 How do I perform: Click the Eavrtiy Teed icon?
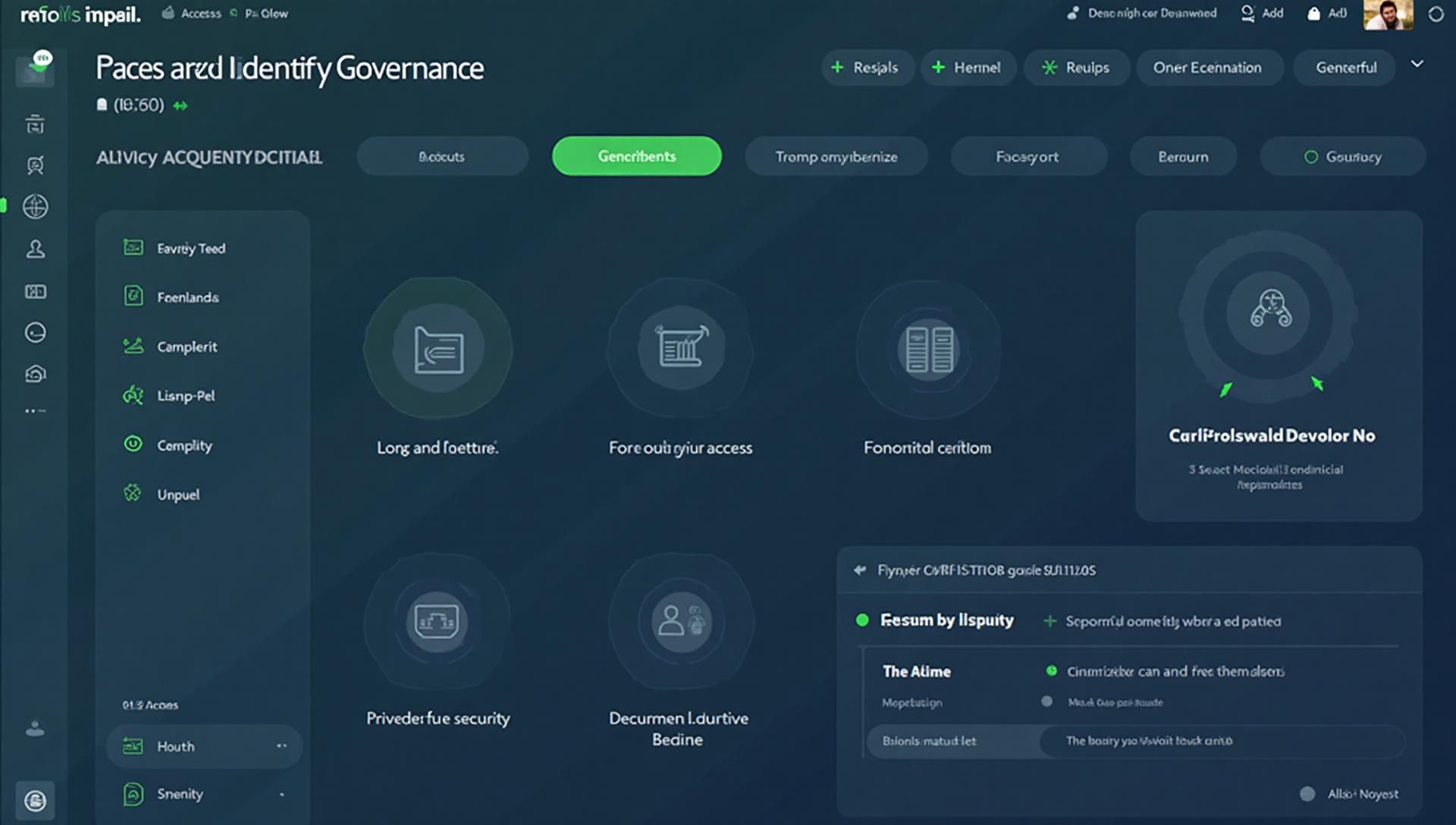(x=133, y=248)
